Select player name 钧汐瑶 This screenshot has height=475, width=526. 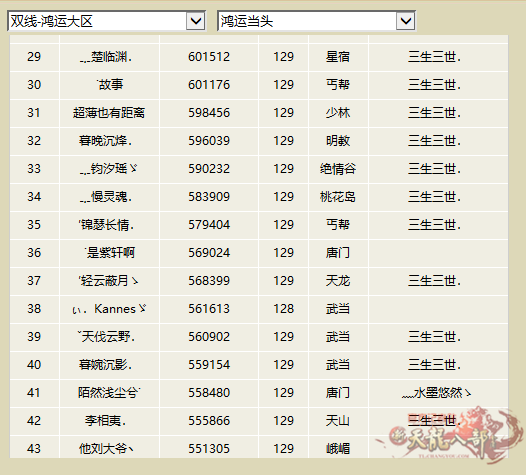click(x=109, y=169)
